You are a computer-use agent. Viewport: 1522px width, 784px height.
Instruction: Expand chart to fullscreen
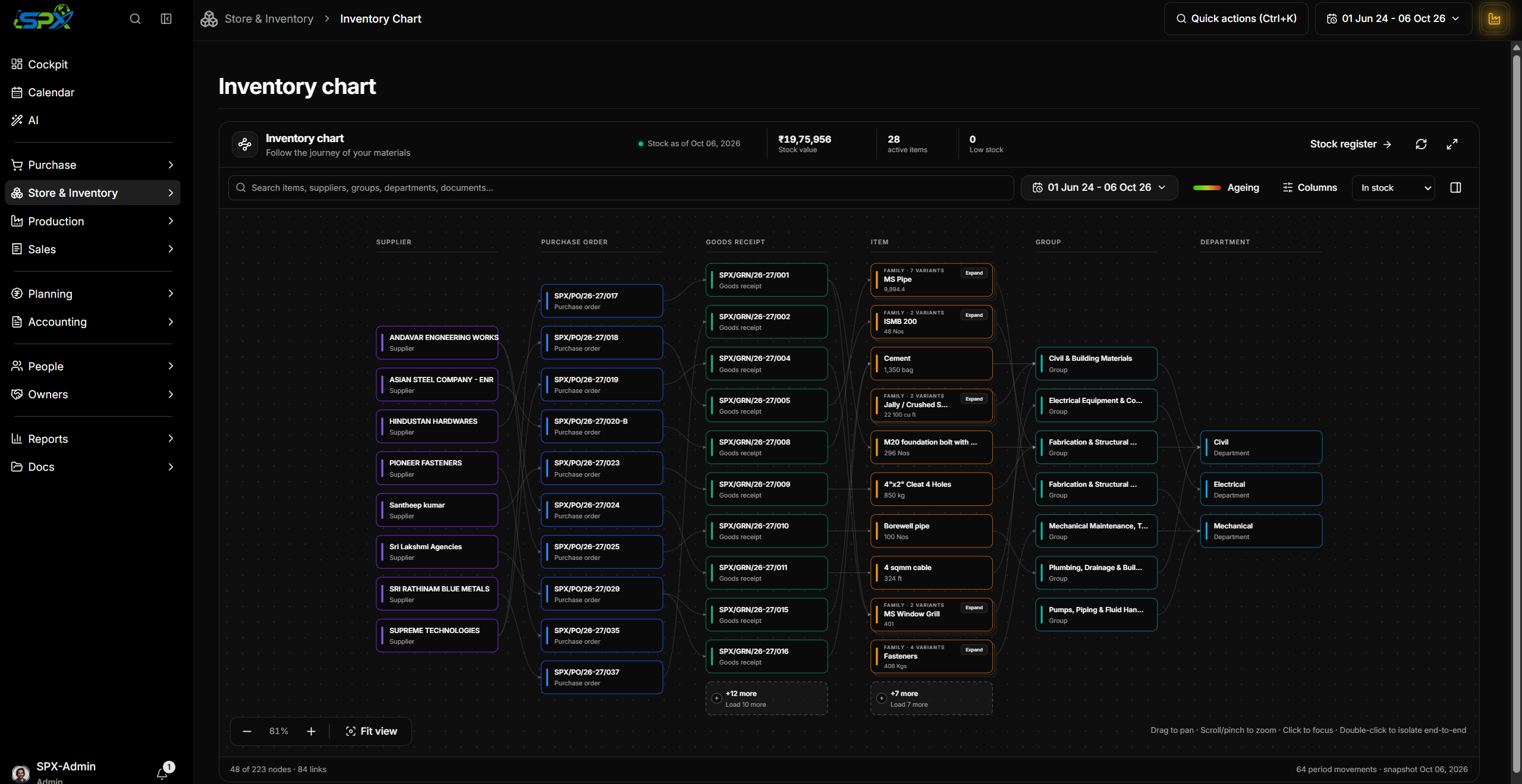click(x=1452, y=144)
